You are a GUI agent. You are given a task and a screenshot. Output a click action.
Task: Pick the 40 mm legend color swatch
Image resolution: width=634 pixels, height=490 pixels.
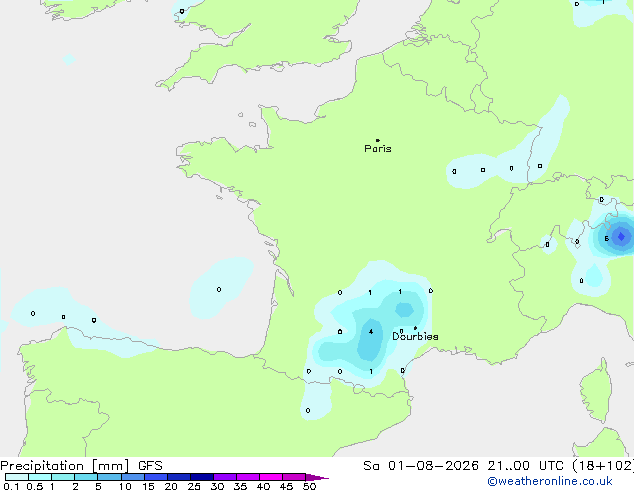pos(271,477)
